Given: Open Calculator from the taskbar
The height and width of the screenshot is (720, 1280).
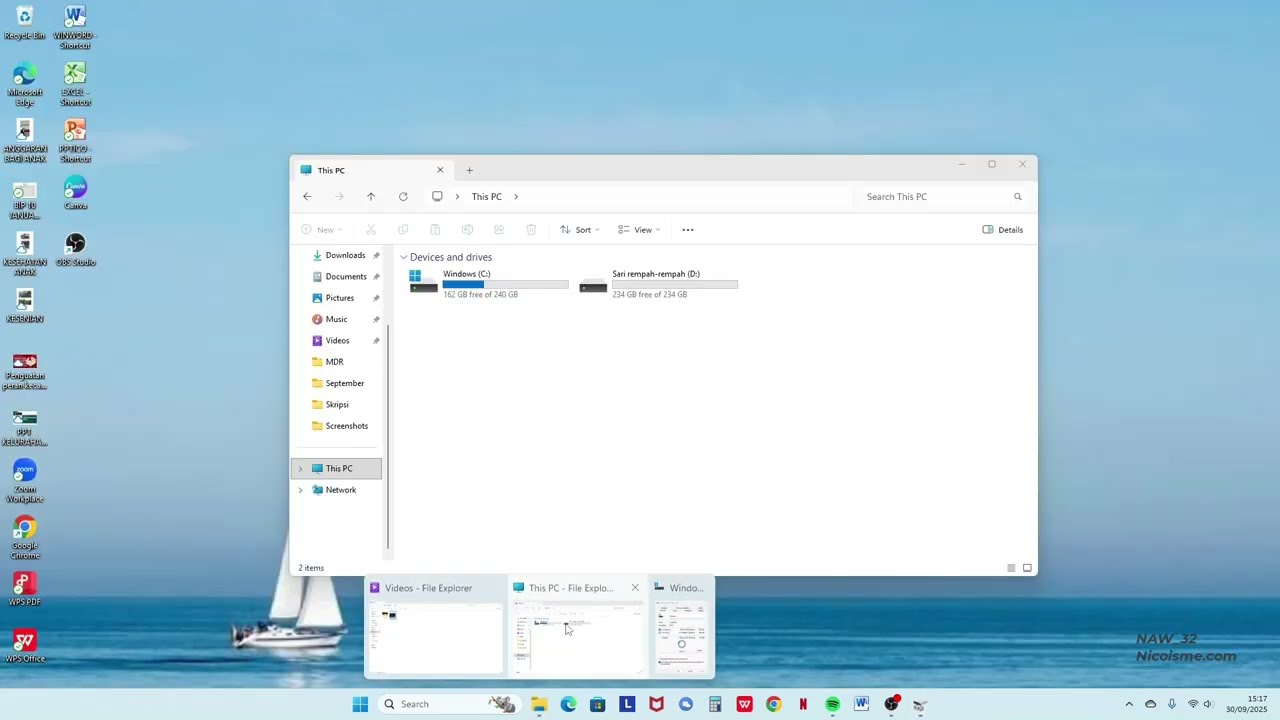Looking at the screenshot, I should tap(715, 704).
